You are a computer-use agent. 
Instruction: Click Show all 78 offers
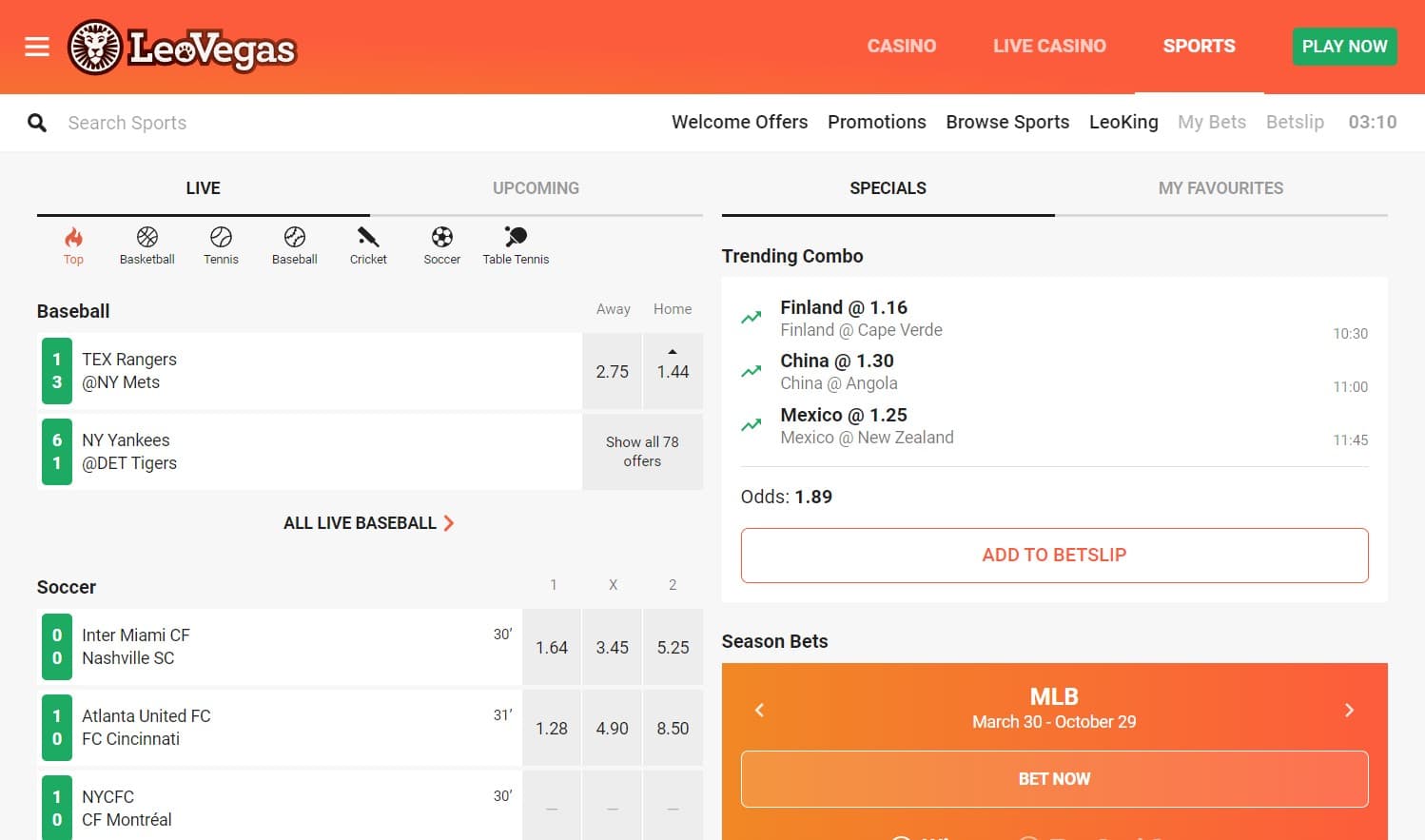pos(642,452)
